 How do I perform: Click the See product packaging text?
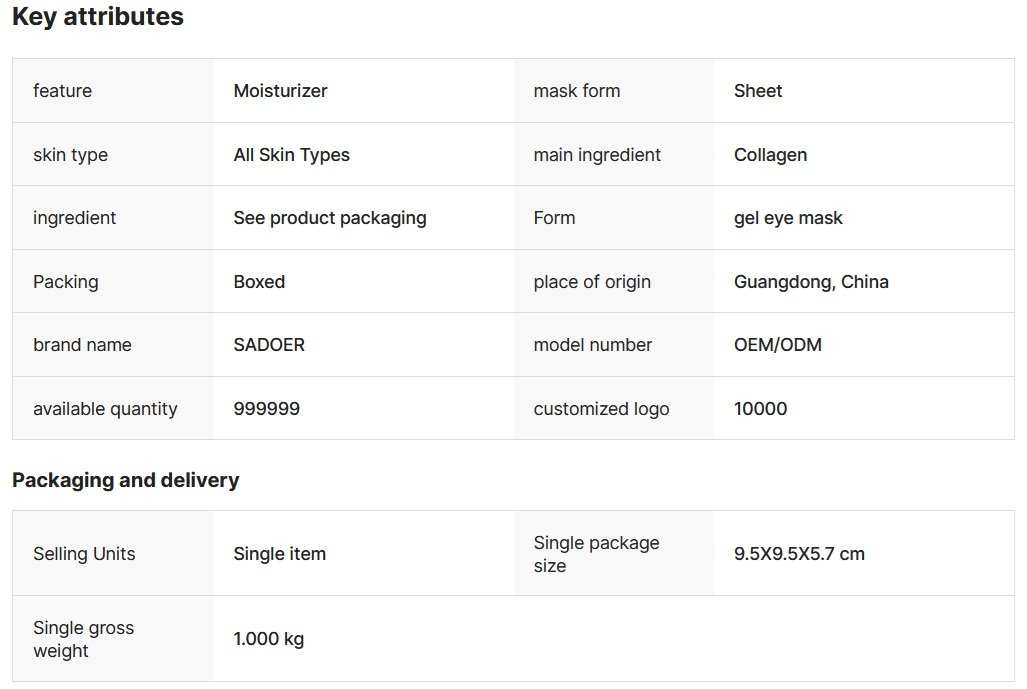tap(330, 218)
